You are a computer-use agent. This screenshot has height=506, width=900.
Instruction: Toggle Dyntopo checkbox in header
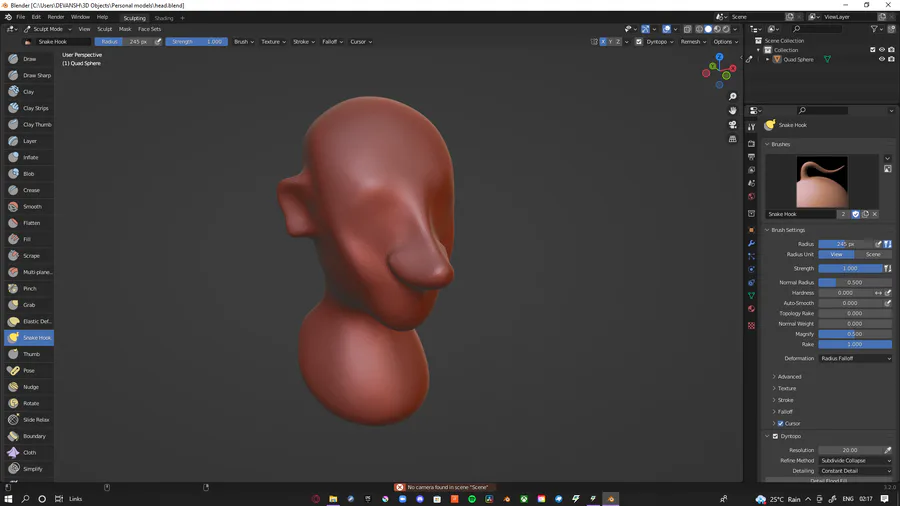639,42
